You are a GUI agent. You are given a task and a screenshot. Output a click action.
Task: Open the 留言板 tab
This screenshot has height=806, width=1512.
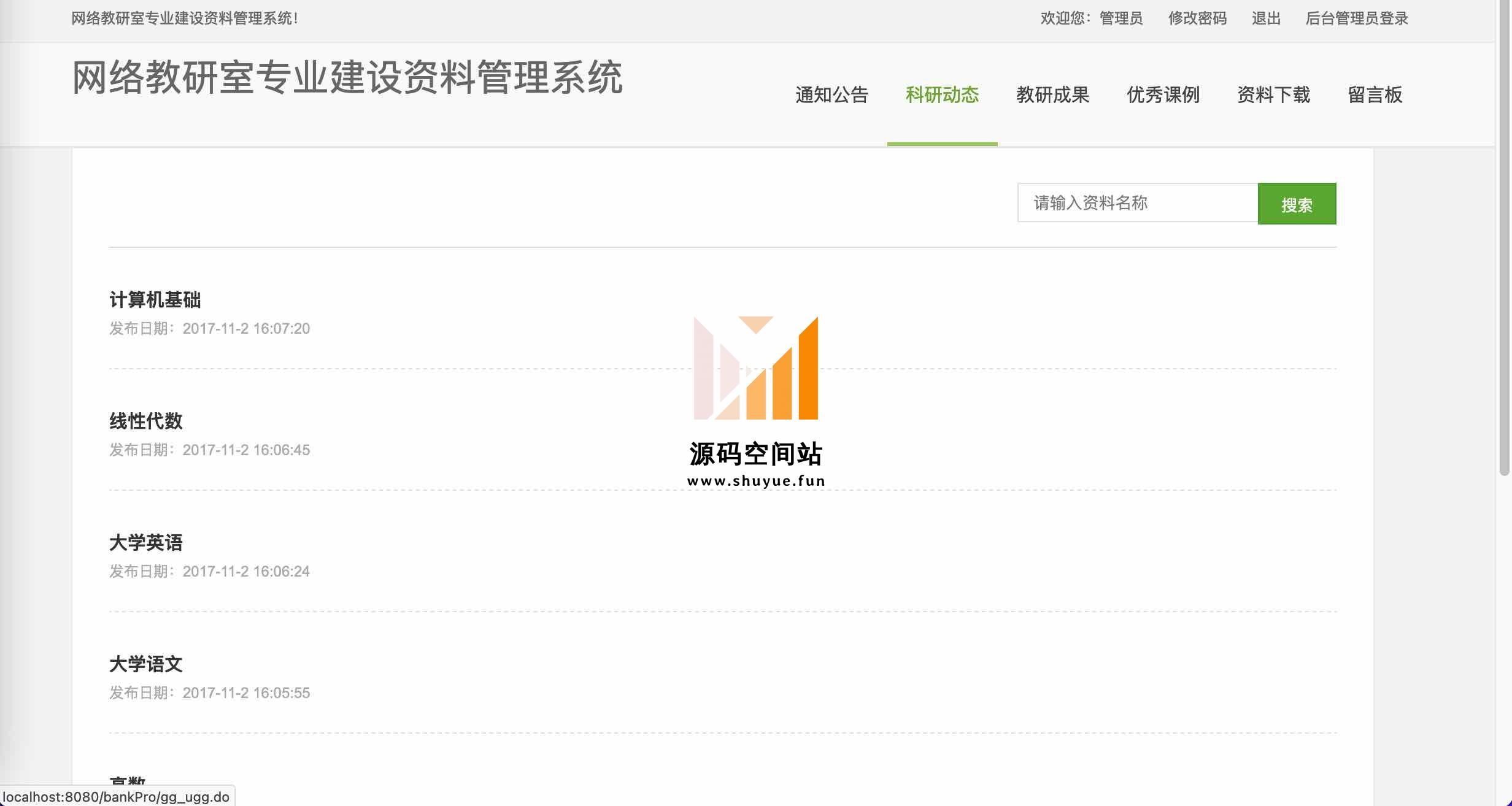point(1375,95)
